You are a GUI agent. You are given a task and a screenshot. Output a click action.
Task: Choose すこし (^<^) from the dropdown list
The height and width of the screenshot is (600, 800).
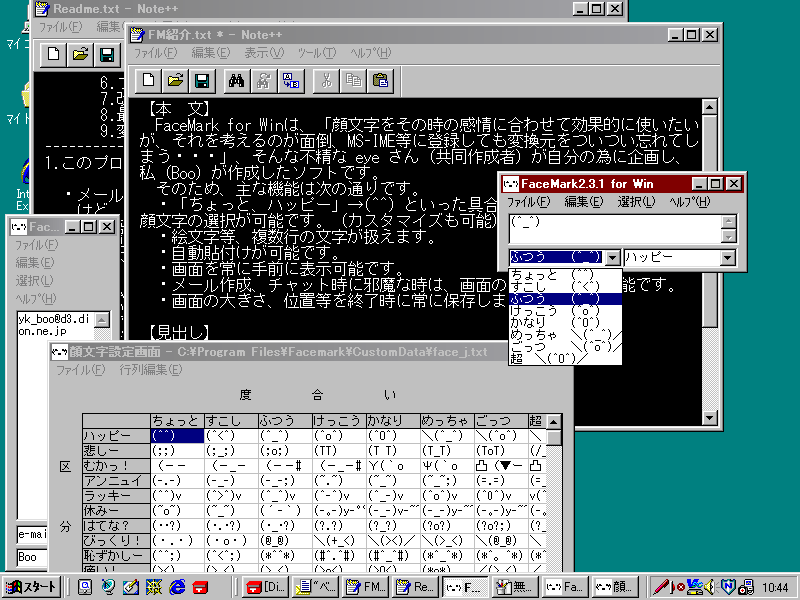click(565, 287)
